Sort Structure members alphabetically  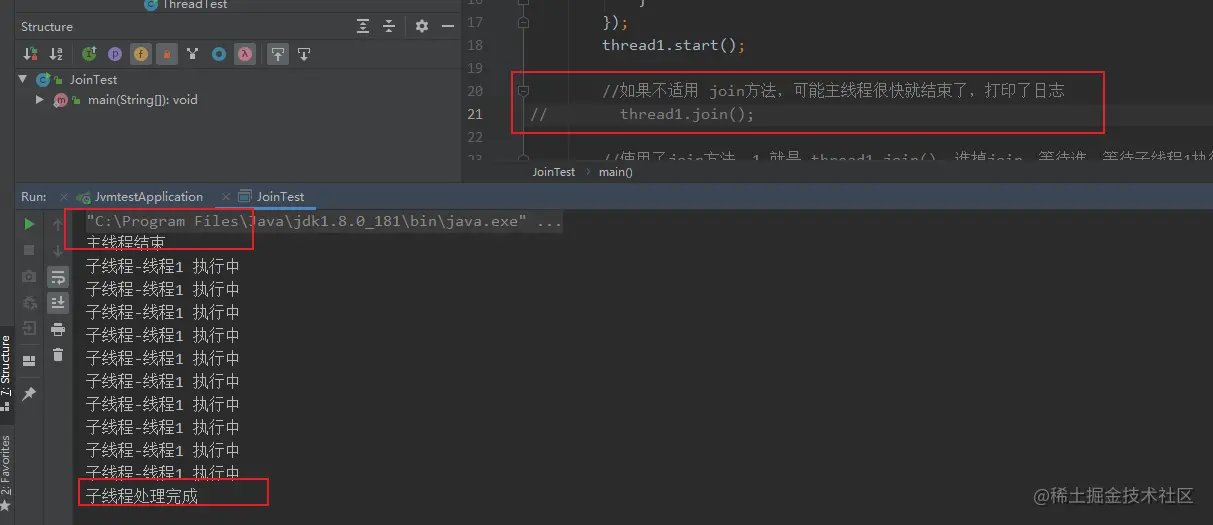[x=57, y=54]
